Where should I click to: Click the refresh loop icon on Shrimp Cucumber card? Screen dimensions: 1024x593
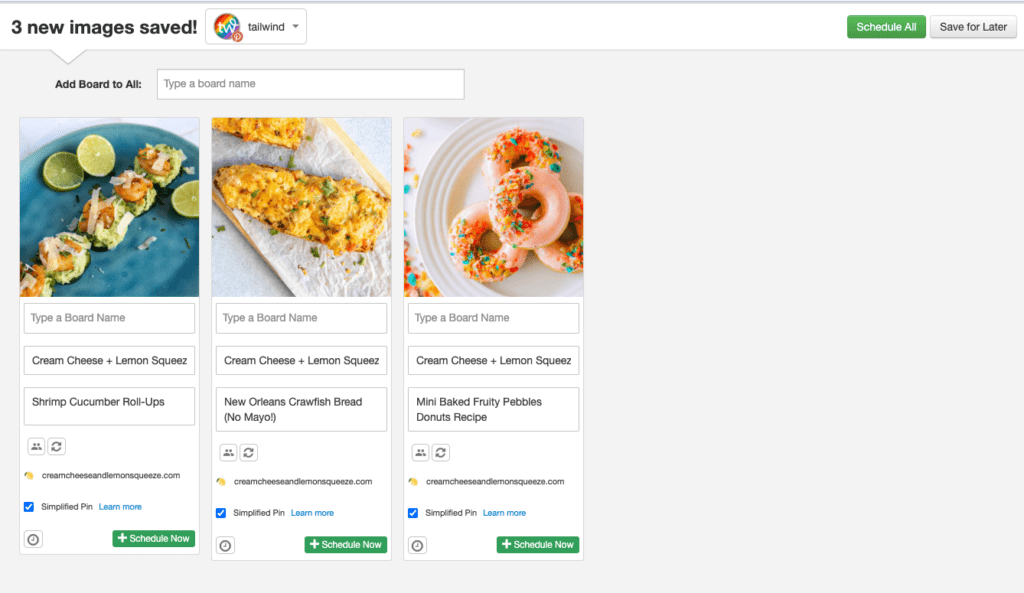(57, 447)
